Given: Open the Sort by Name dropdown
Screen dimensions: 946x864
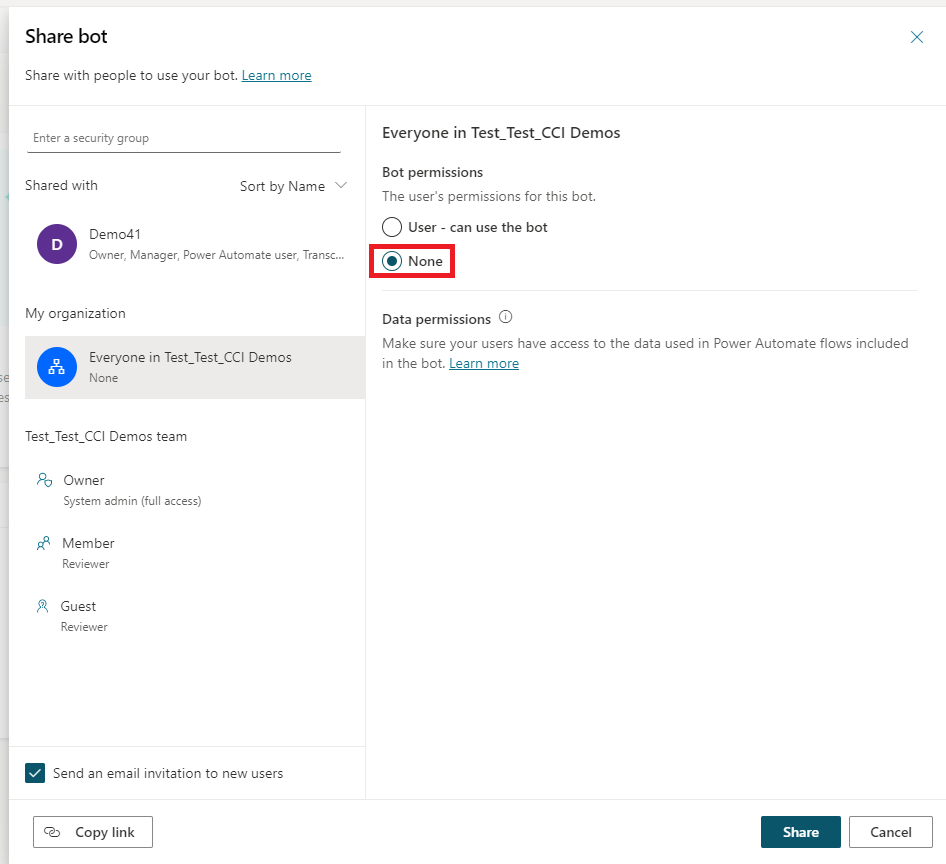Looking at the screenshot, I should pyautogui.click(x=293, y=186).
